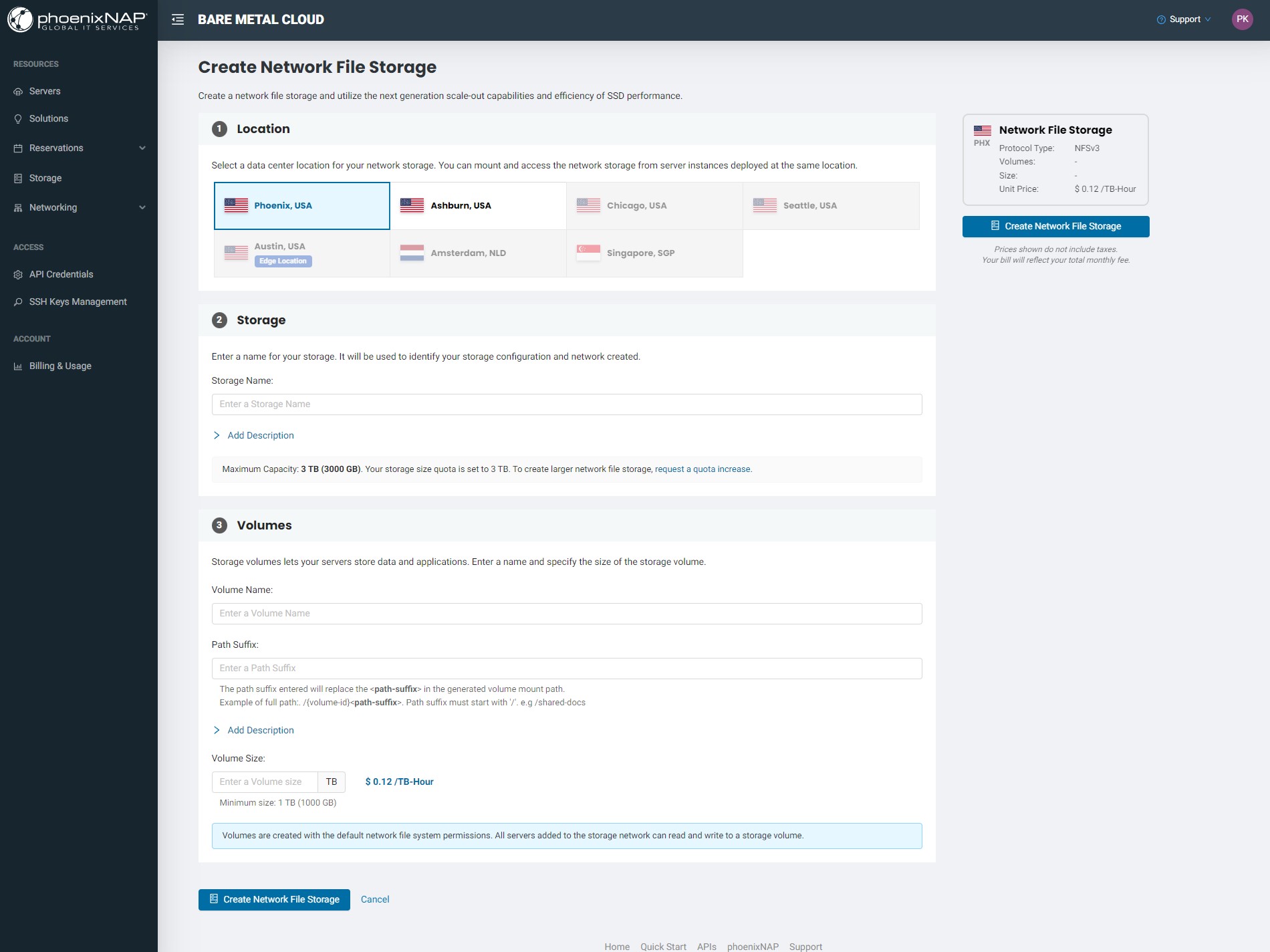Expand Add Description under Storage Name
This screenshot has width=1270, height=952.
click(x=253, y=435)
